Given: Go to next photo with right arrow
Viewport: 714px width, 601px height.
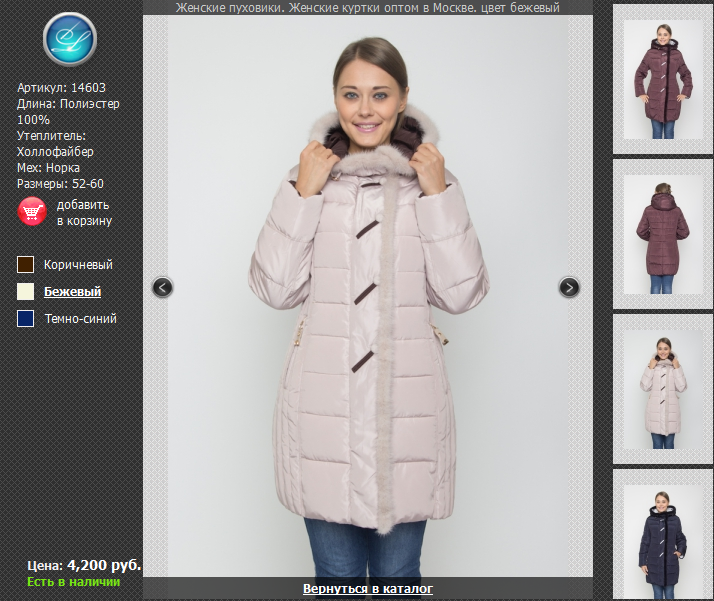Looking at the screenshot, I should point(569,287).
